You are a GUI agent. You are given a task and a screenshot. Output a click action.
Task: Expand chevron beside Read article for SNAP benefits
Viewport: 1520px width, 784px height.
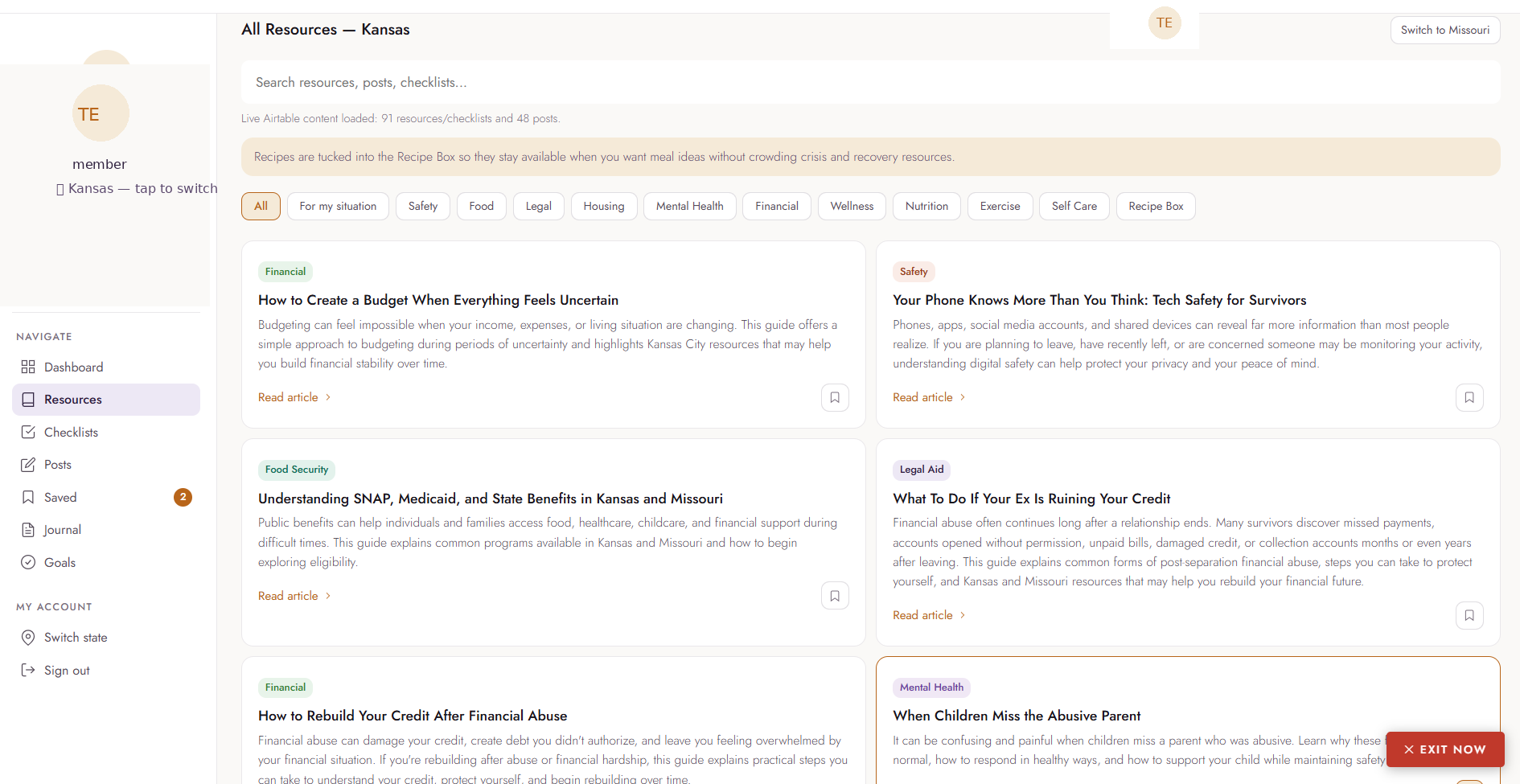click(328, 596)
